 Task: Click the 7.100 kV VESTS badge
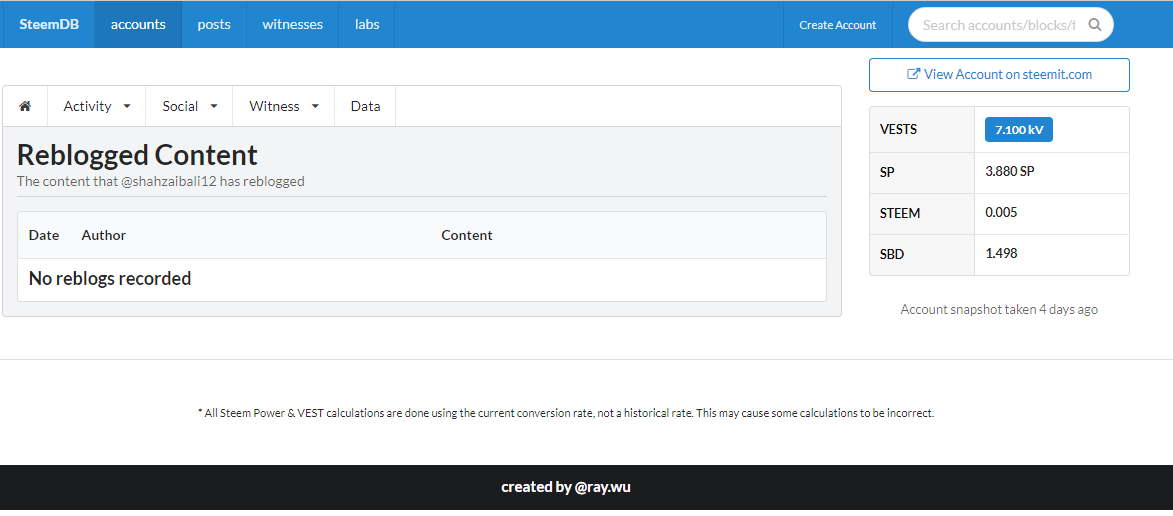[1019, 129]
